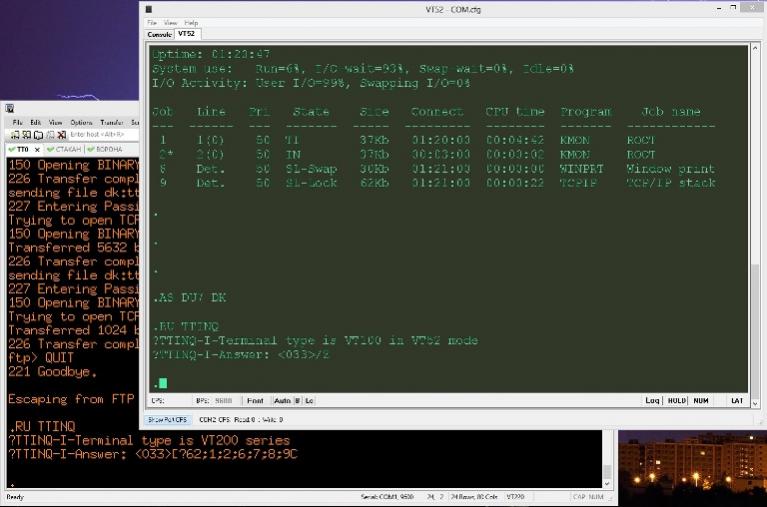Click the Show Port CPS button
The width and height of the screenshot is (767, 507).
click(x=171, y=419)
